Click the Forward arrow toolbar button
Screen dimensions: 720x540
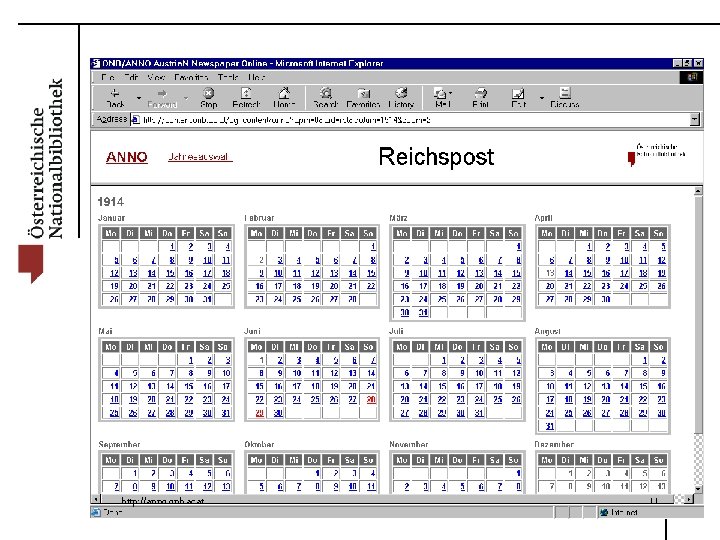coord(162,98)
